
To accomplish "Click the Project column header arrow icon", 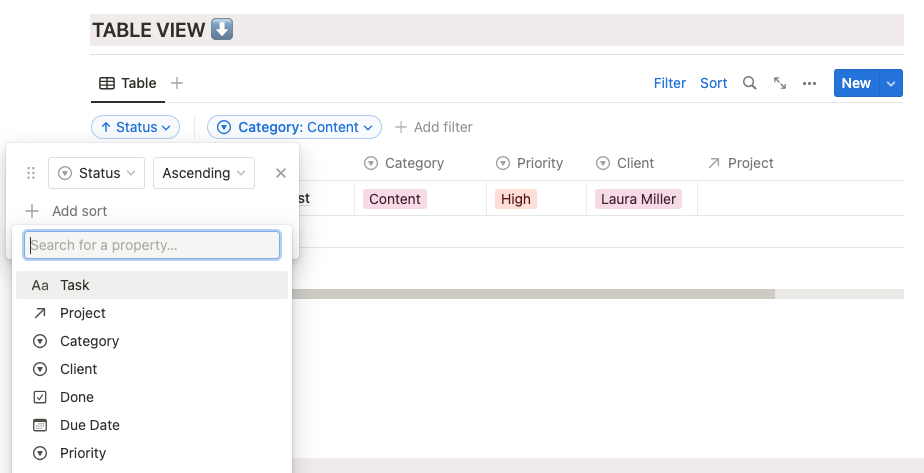I will (x=714, y=163).
